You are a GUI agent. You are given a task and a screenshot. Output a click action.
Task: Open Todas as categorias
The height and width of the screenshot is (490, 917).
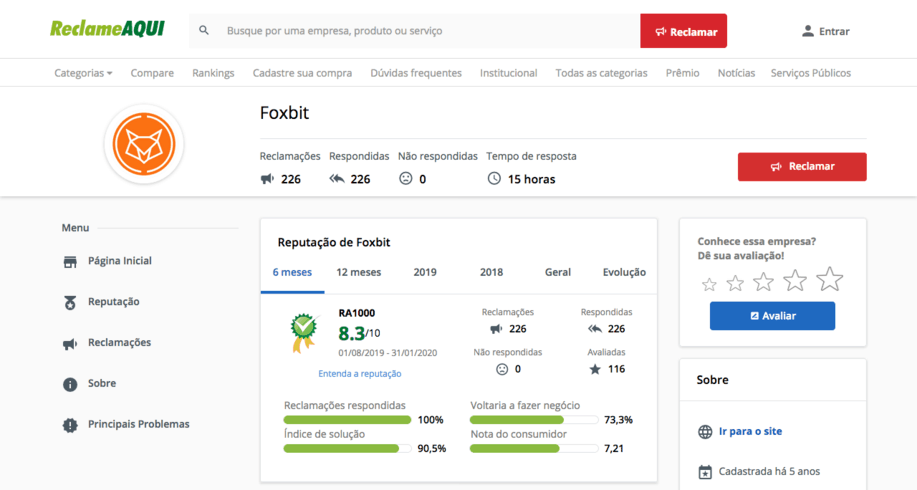(x=601, y=73)
